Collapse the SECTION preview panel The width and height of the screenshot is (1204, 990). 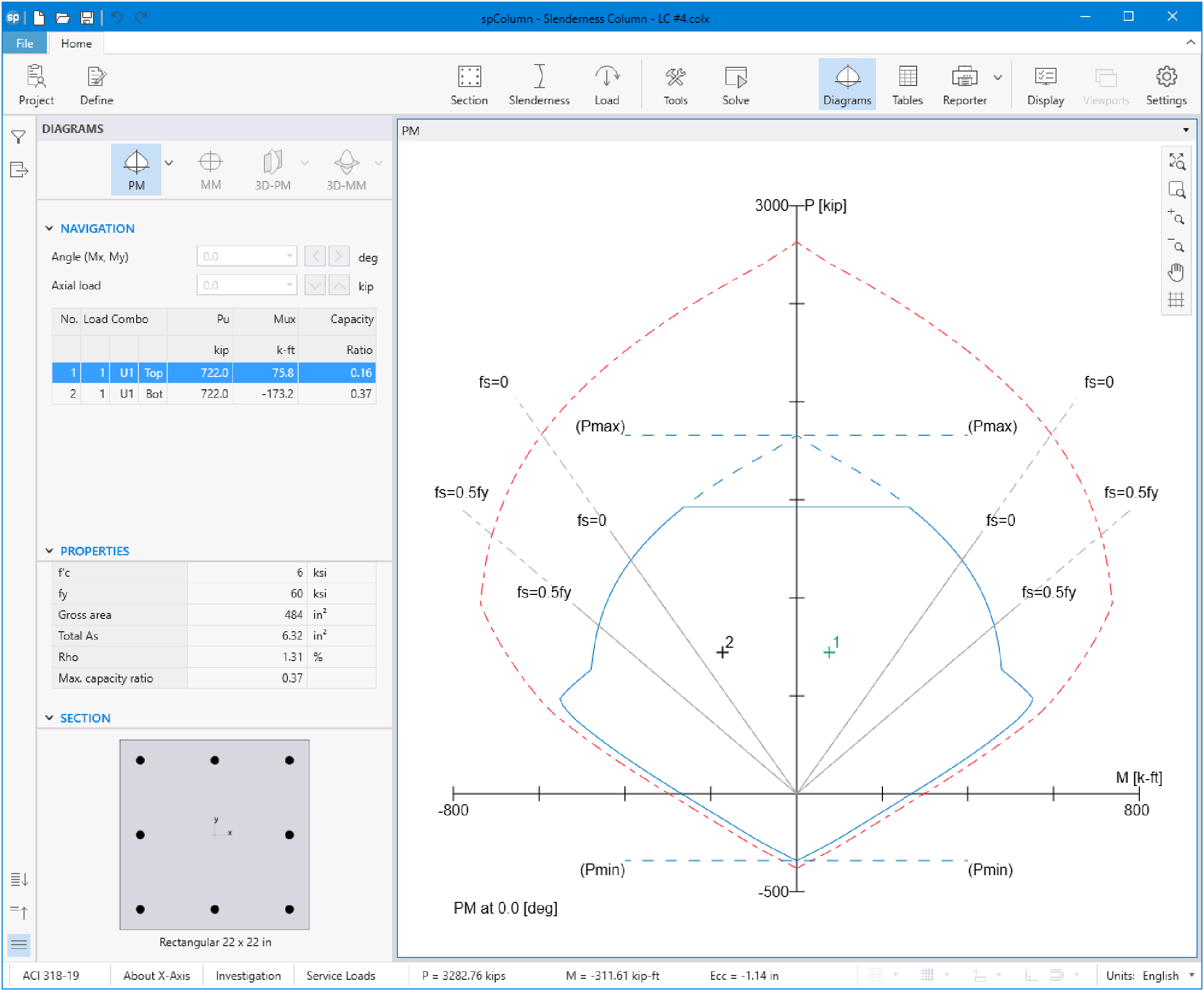point(49,718)
